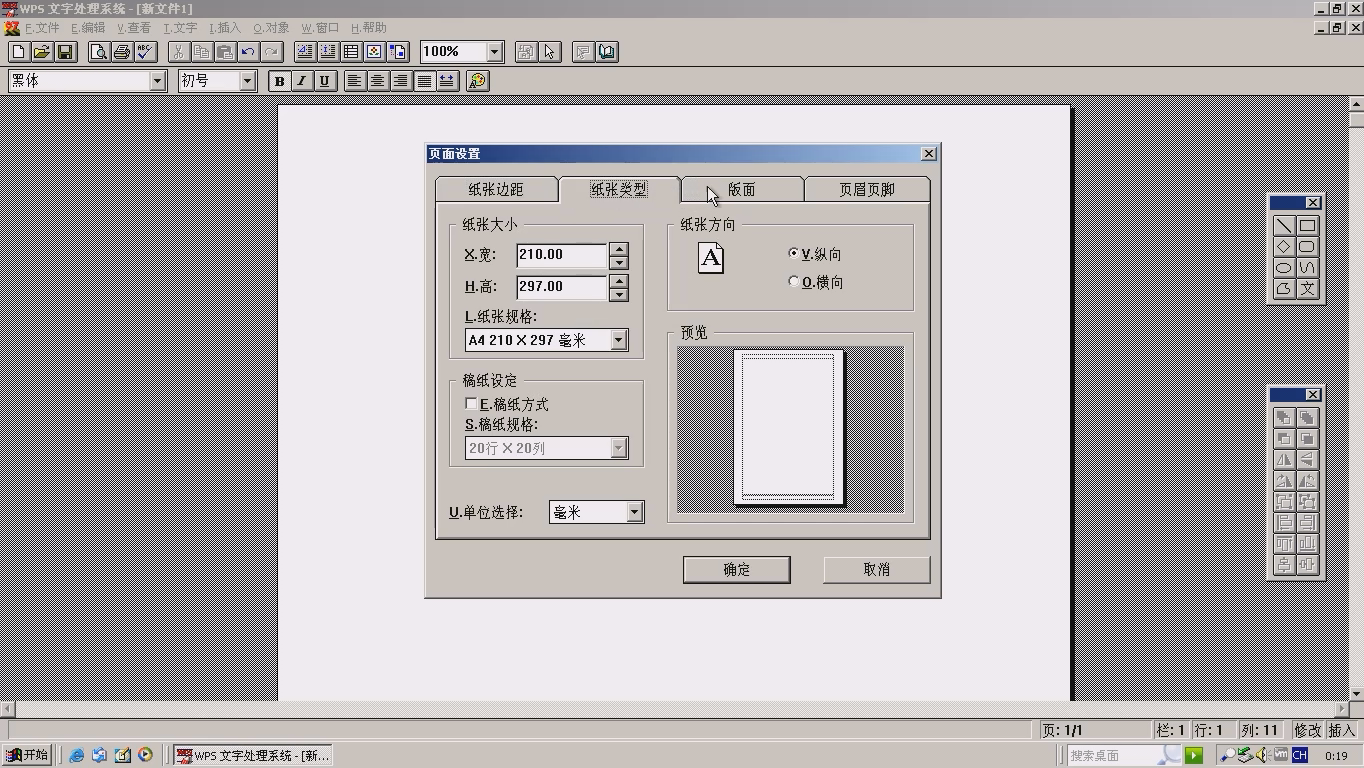Toggle Align right button
This screenshot has width=1364, height=768.
[401, 81]
